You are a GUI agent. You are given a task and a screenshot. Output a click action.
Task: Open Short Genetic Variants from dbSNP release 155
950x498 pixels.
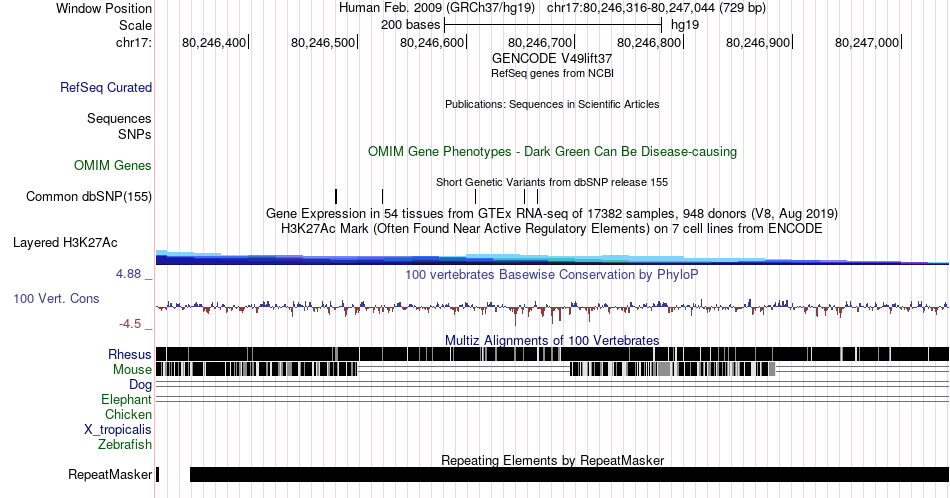[552, 182]
